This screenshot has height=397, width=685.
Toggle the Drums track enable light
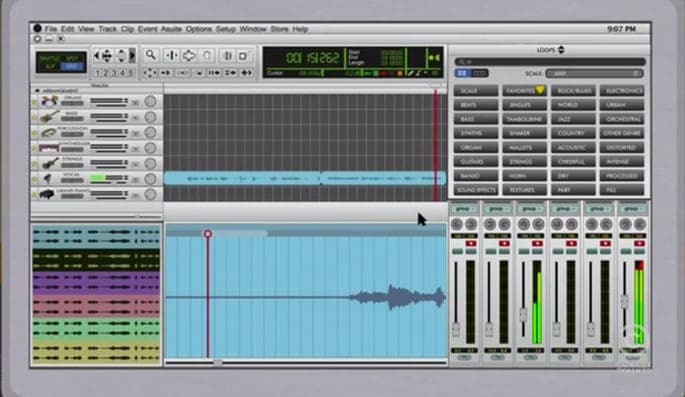point(35,102)
